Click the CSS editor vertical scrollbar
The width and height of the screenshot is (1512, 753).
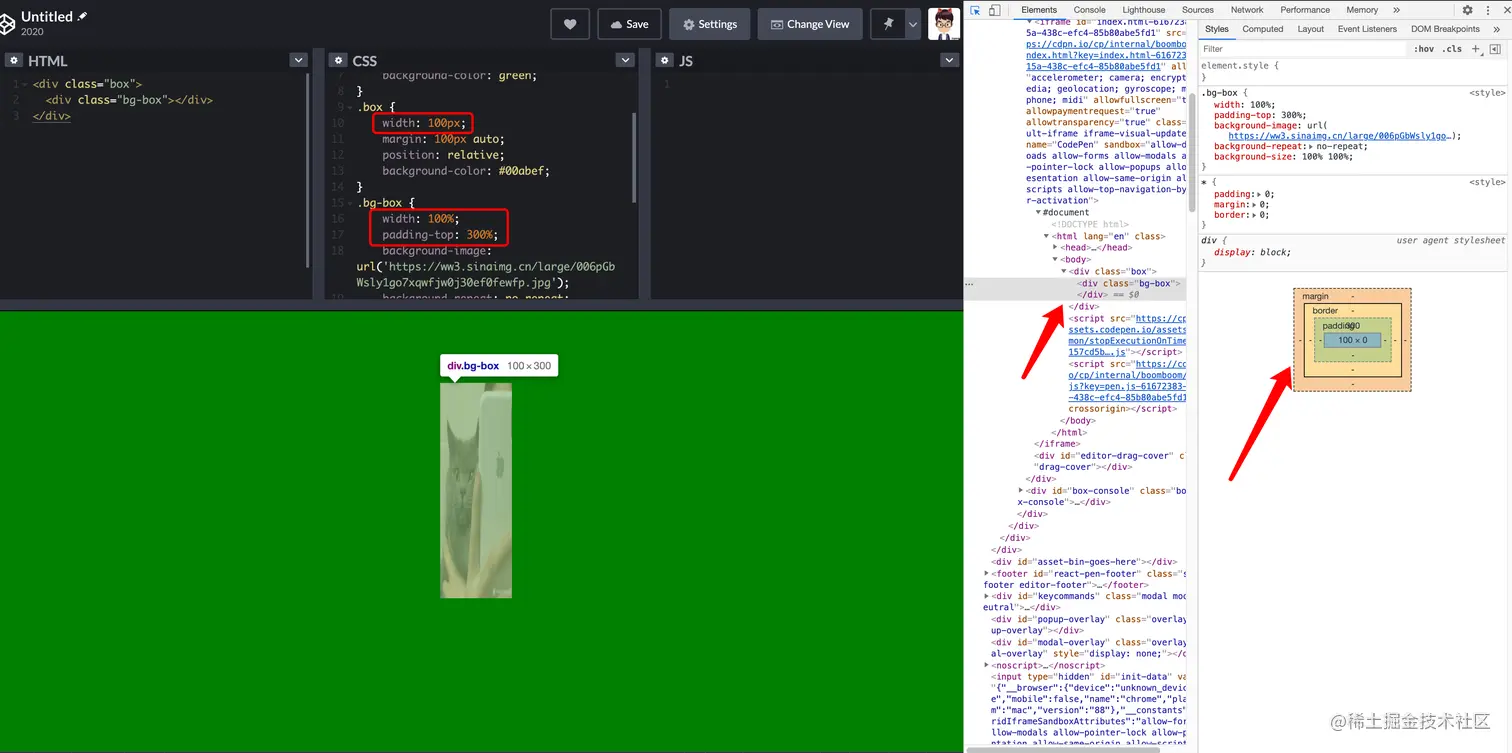[634, 156]
